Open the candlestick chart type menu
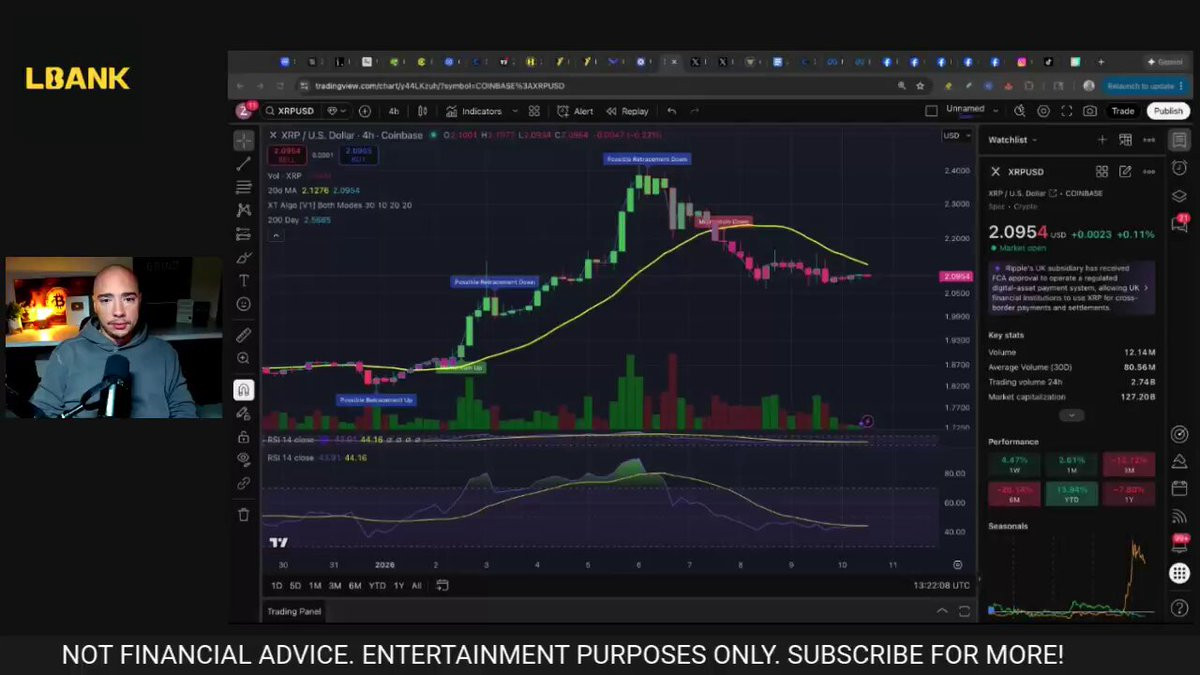This screenshot has width=1200, height=675. point(422,111)
